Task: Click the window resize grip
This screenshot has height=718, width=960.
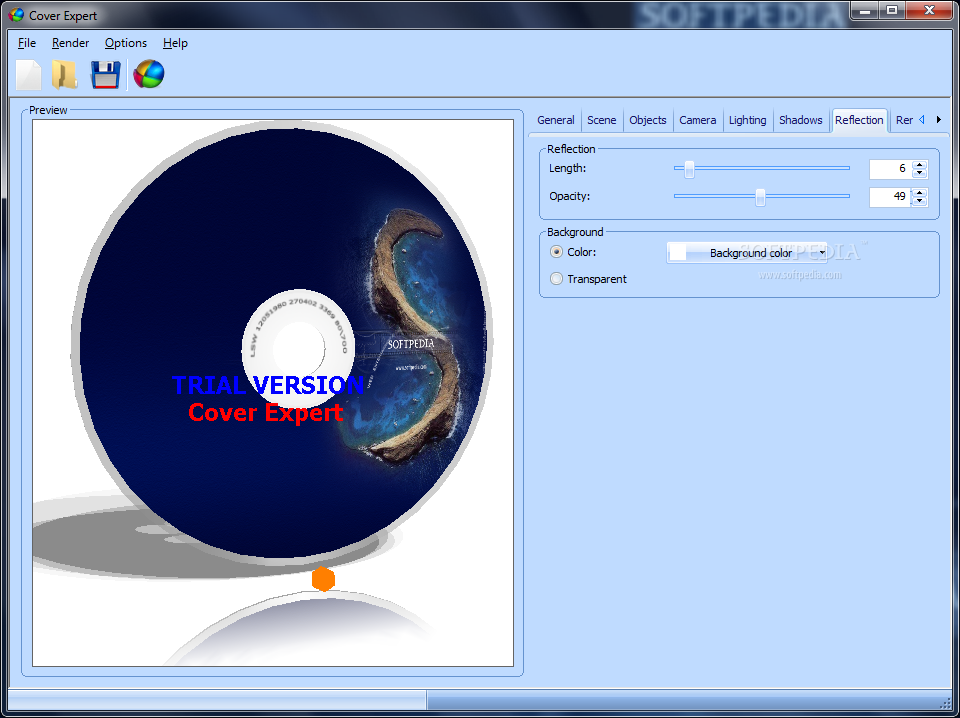Action: pyautogui.click(x=946, y=703)
